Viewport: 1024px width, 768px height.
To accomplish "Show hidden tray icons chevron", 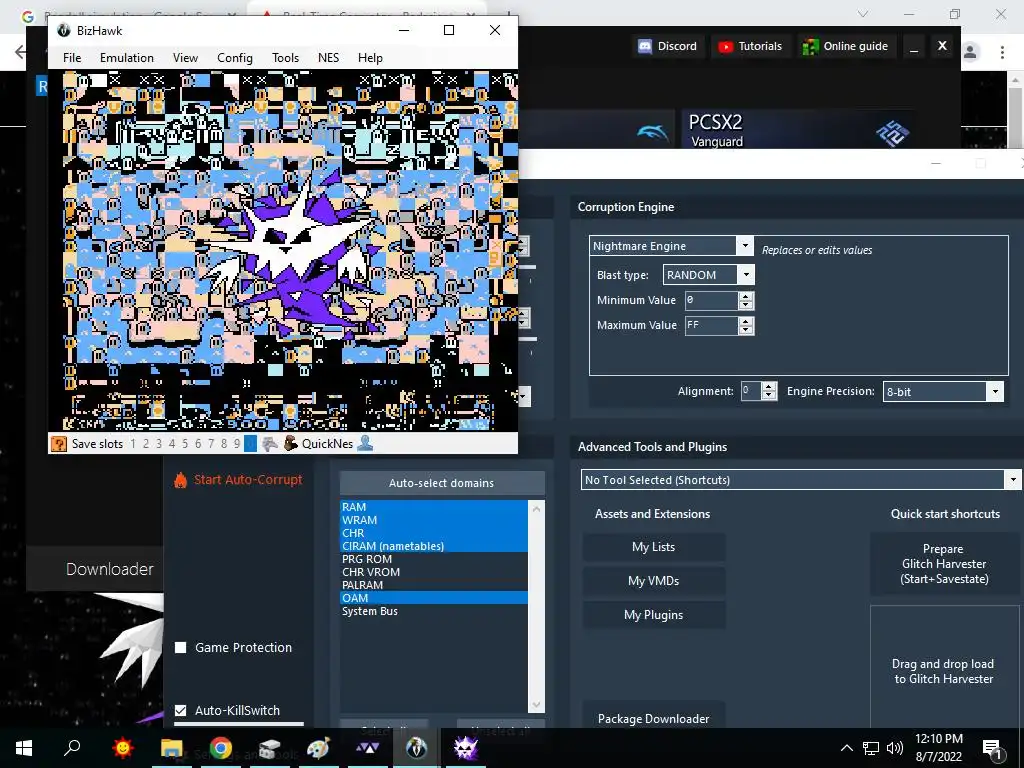I will point(846,748).
